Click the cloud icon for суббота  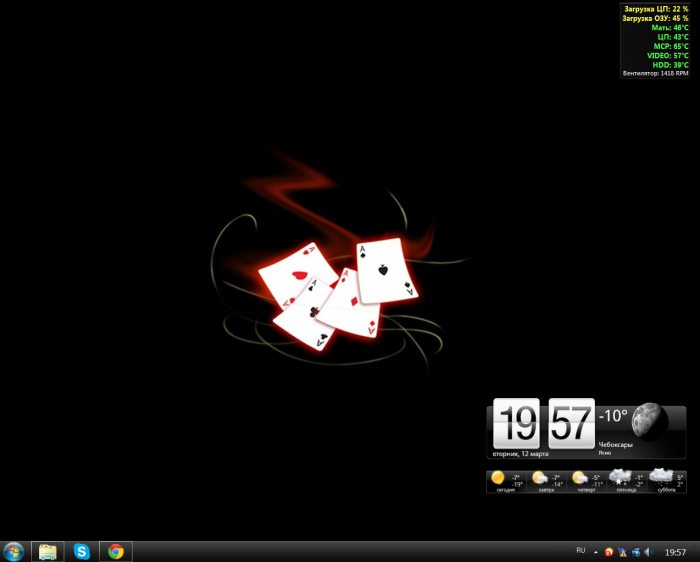[x=661, y=477]
